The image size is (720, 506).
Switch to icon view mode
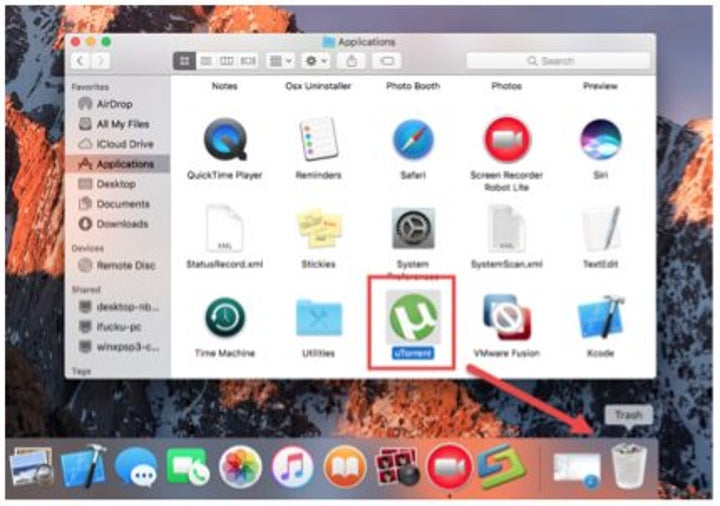point(185,61)
